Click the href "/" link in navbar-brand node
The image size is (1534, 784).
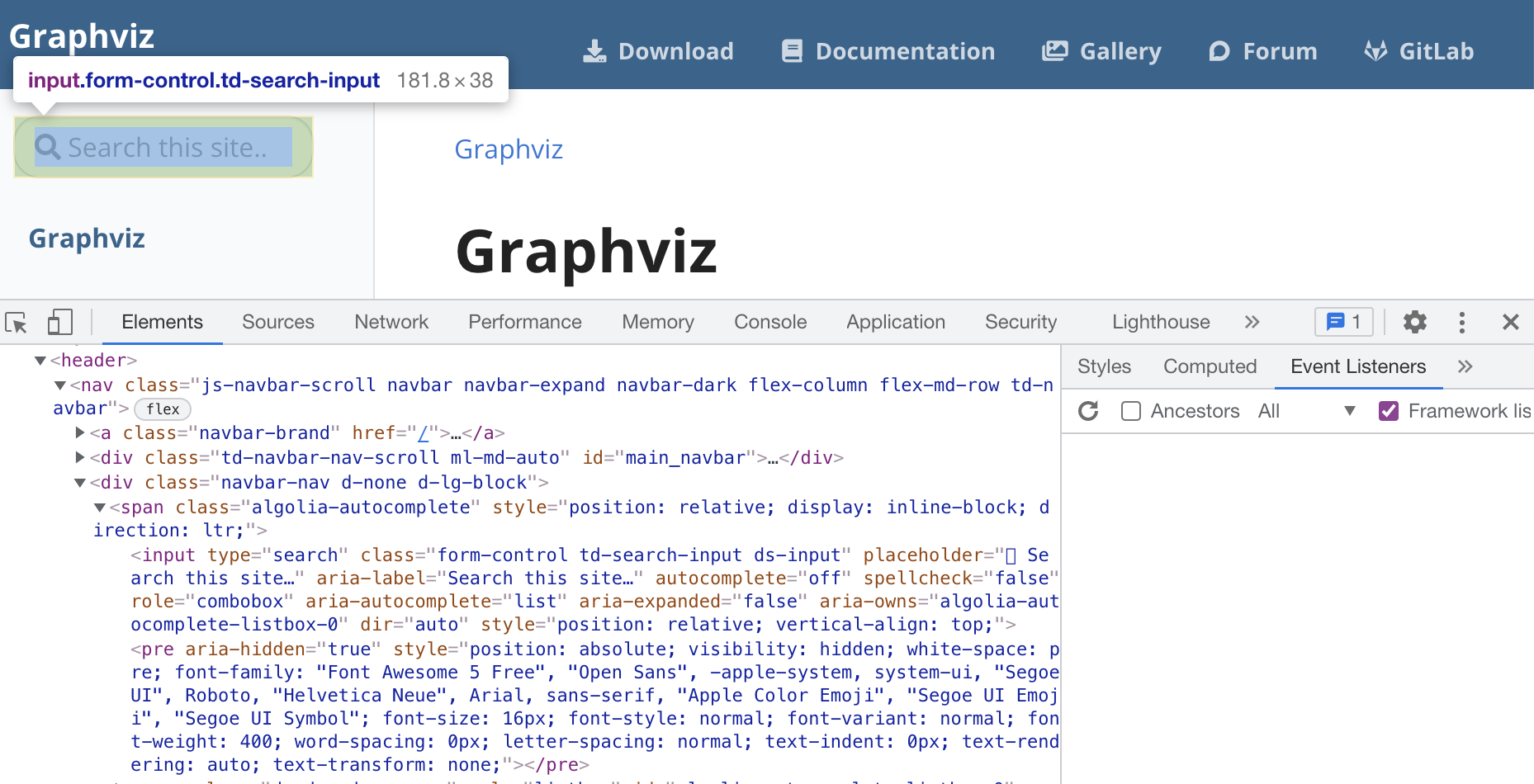[x=423, y=433]
